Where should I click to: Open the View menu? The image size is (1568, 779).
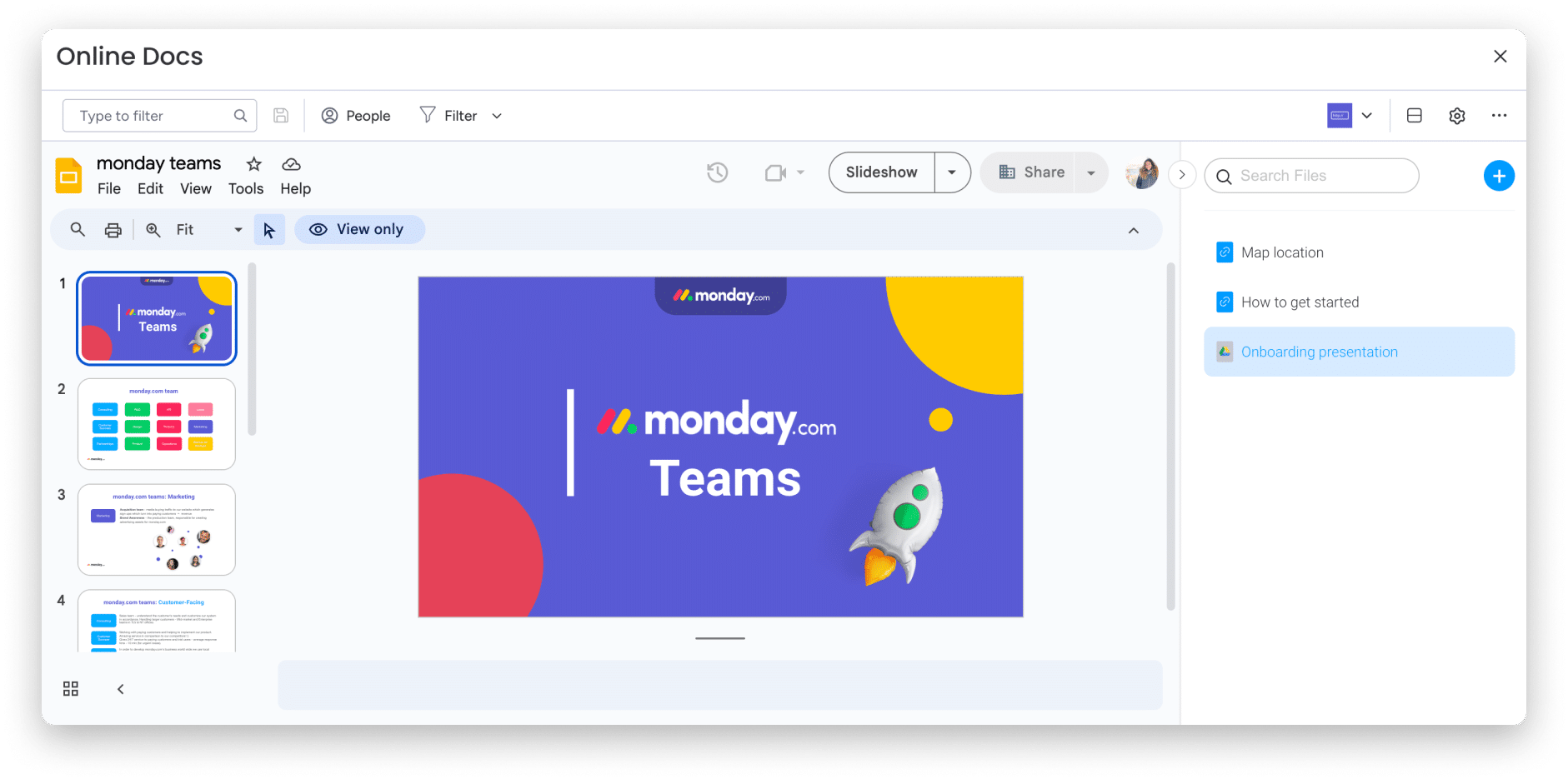click(x=196, y=189)
